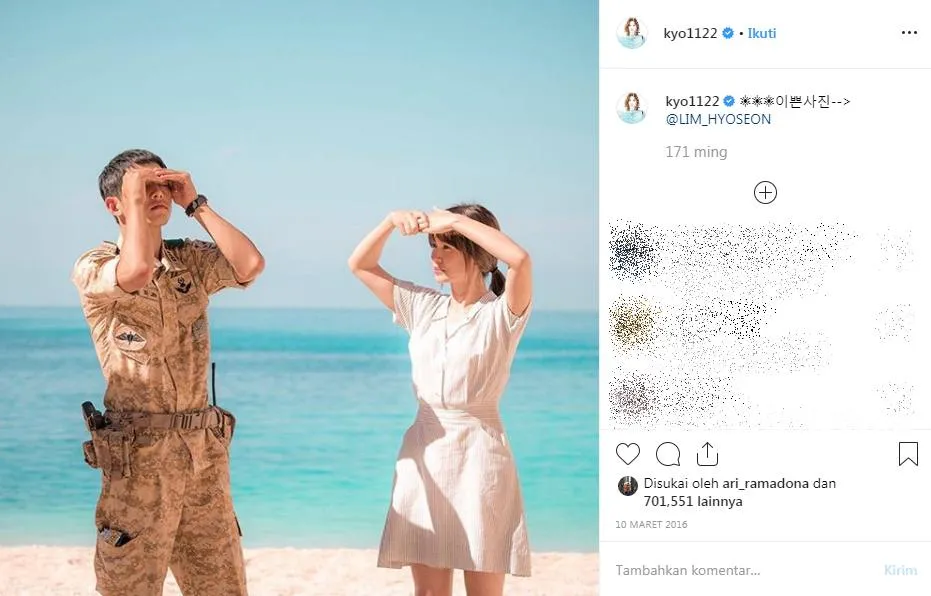Click the small liker avatar beside Disukai oleh

click(628, 486)
